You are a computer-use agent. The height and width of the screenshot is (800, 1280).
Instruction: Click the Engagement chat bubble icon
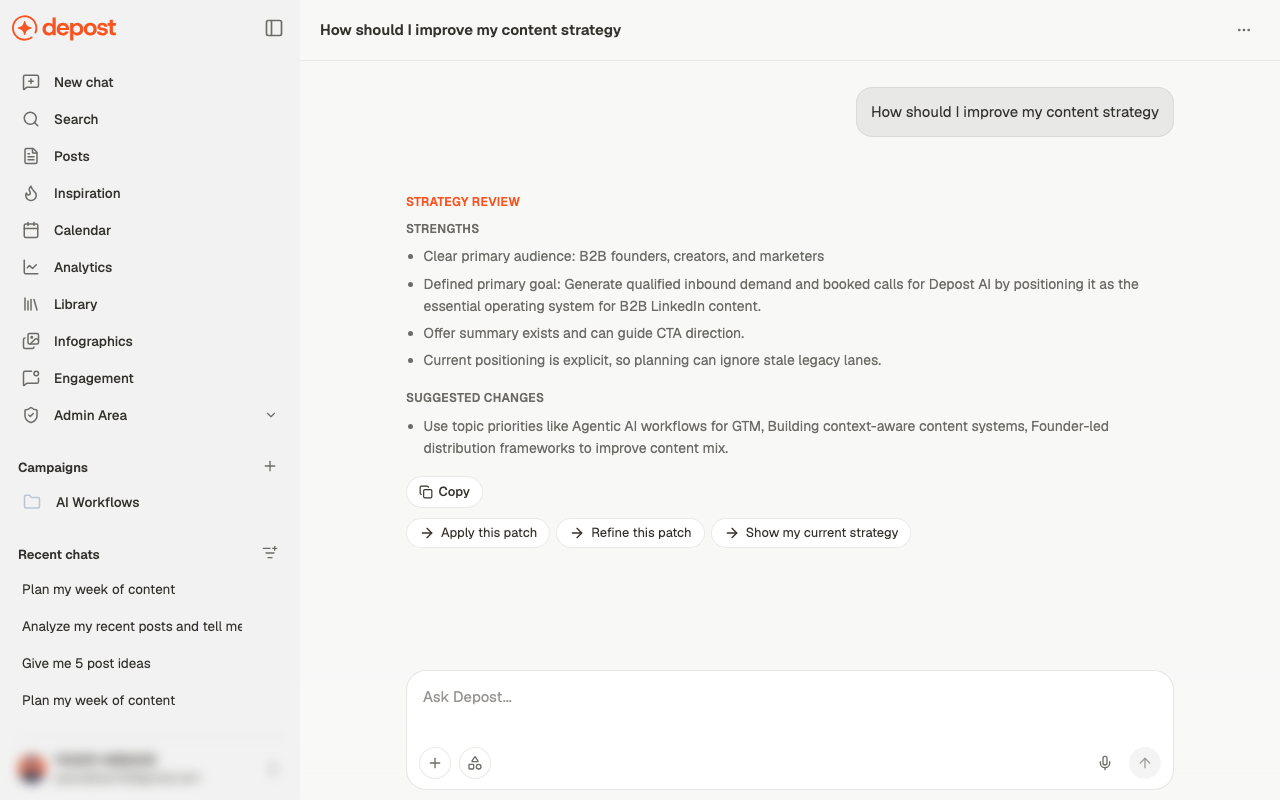coord(31,378)
